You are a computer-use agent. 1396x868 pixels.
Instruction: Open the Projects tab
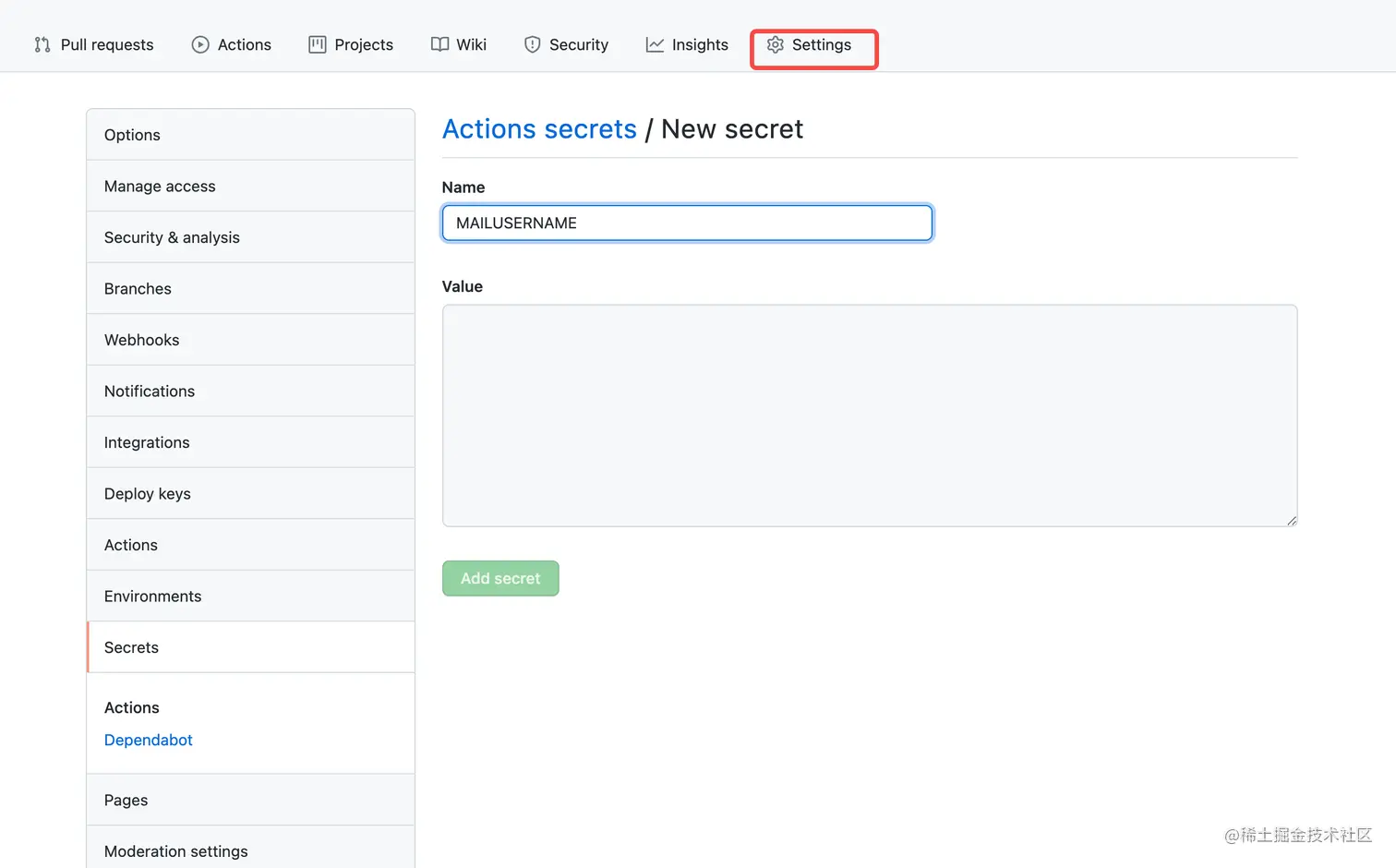pyautogui.click(x=351, y=44)
